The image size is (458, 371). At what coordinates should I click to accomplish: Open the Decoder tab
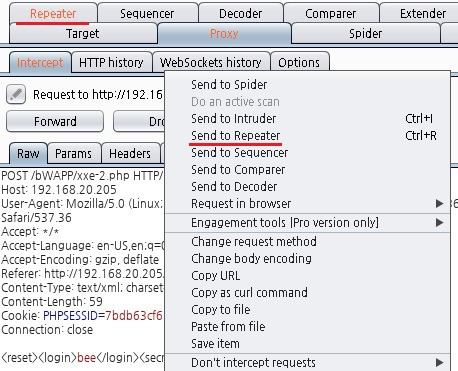(240, 14)
